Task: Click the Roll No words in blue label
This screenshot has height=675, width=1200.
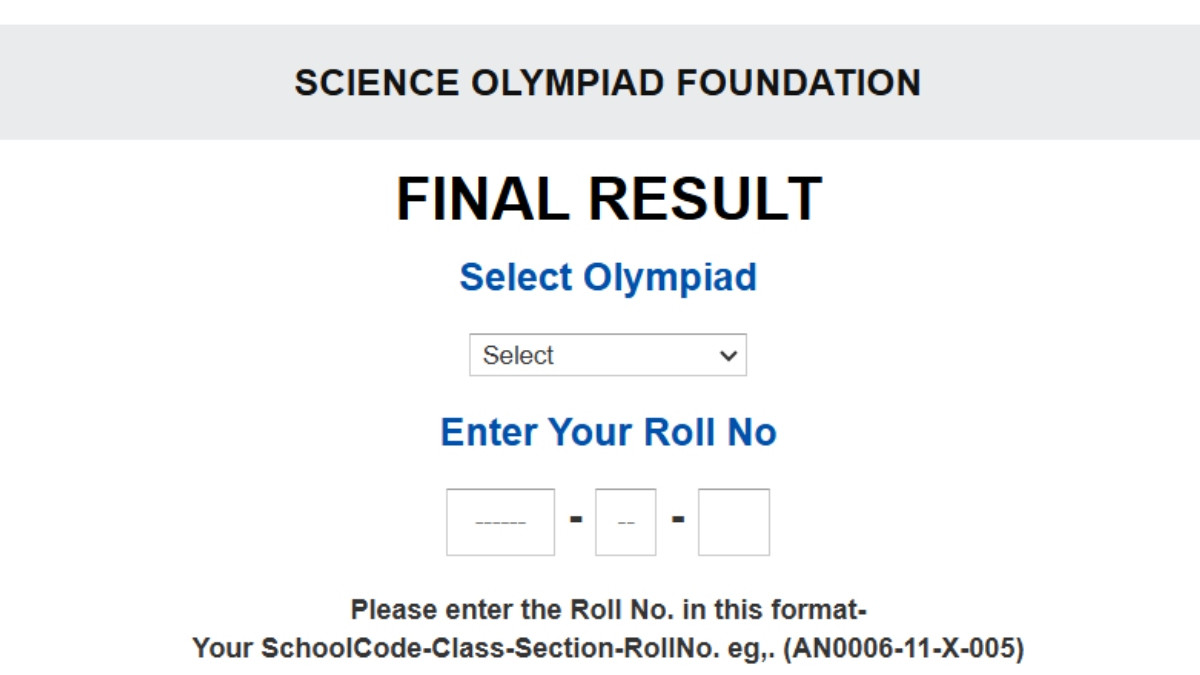Action: coord(710,432)
